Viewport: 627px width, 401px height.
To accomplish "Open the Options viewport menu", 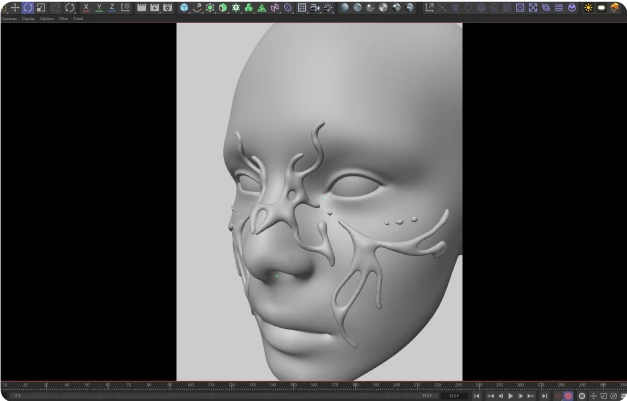I will [47, 19].
